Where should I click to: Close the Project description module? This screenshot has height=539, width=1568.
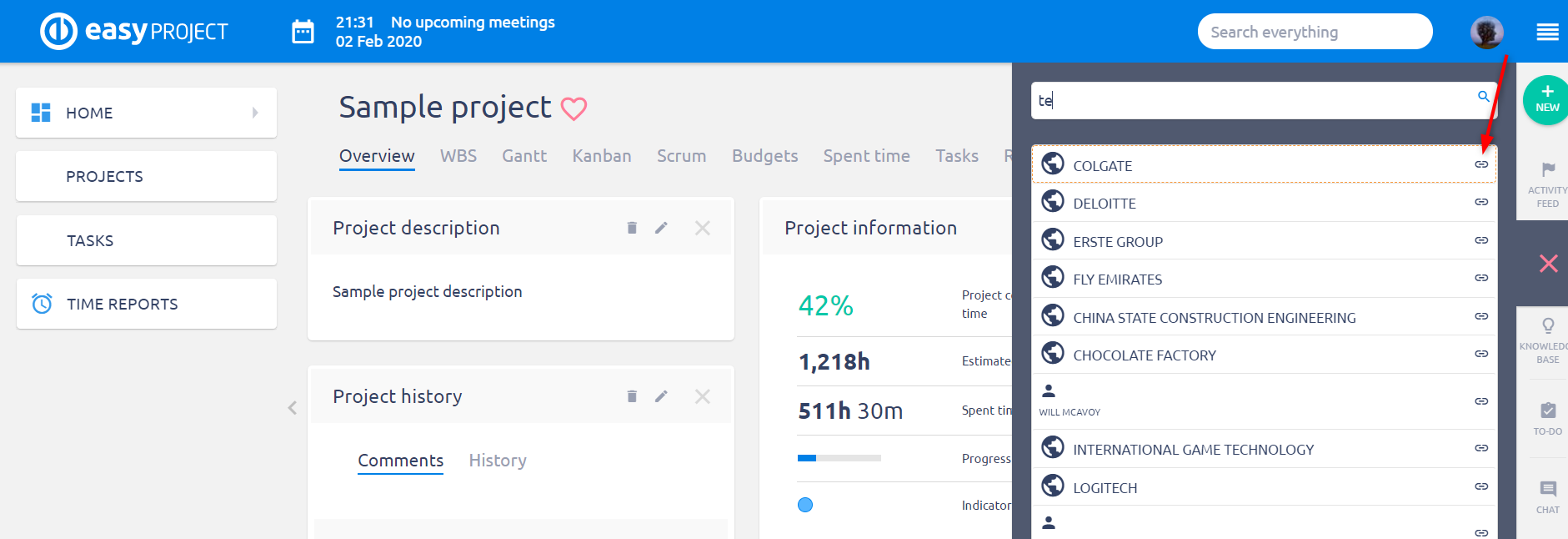pyautogui.click(x=703, y=228)
